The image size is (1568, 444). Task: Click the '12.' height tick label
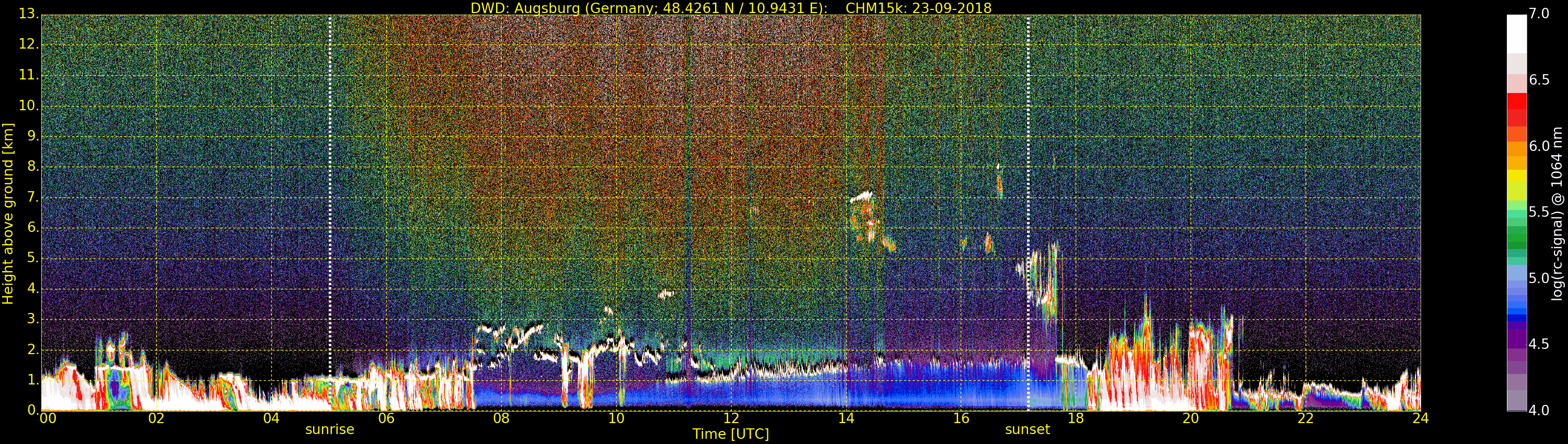[29, 44]
